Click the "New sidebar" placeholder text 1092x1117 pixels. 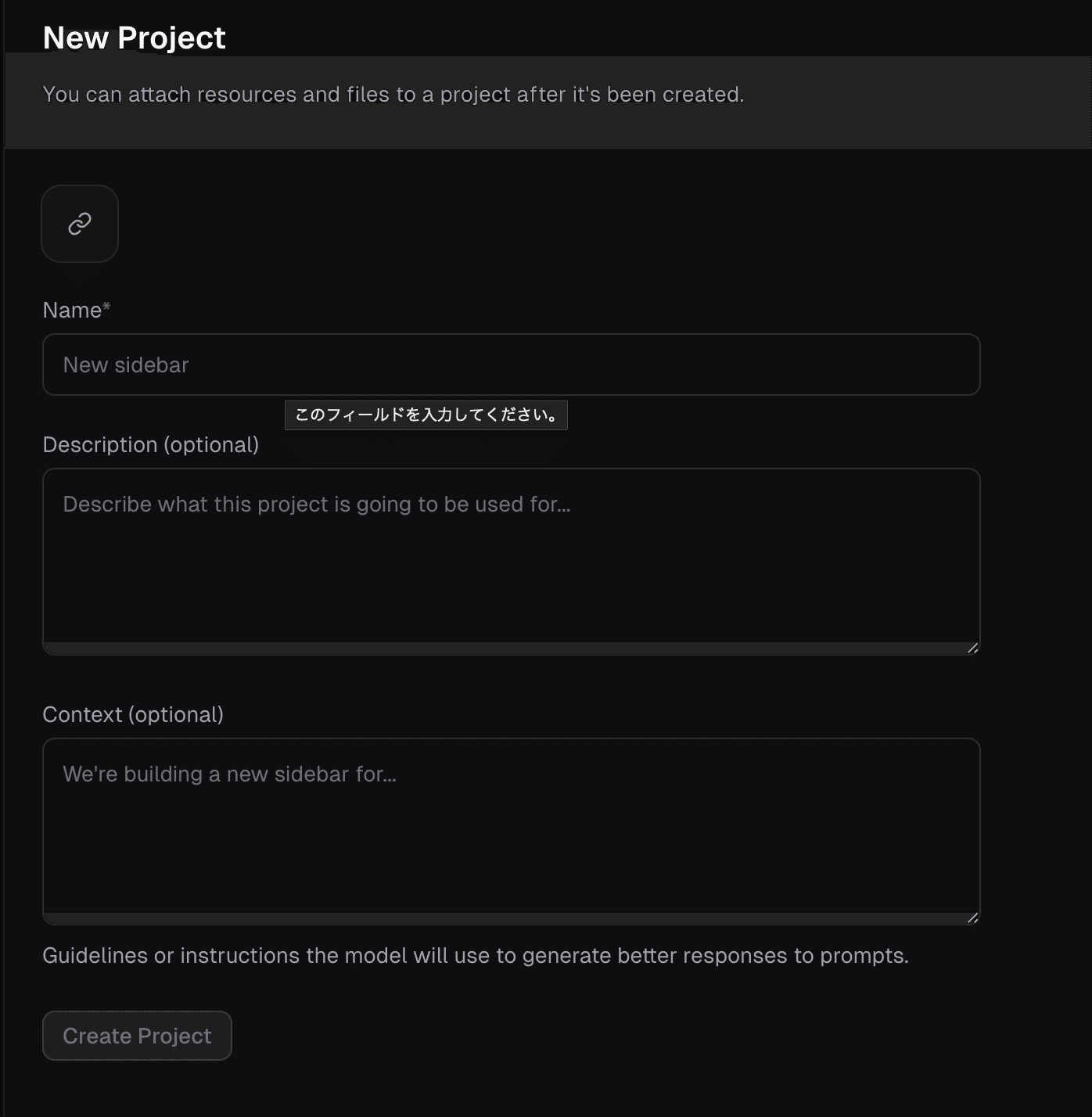[126, 365]
